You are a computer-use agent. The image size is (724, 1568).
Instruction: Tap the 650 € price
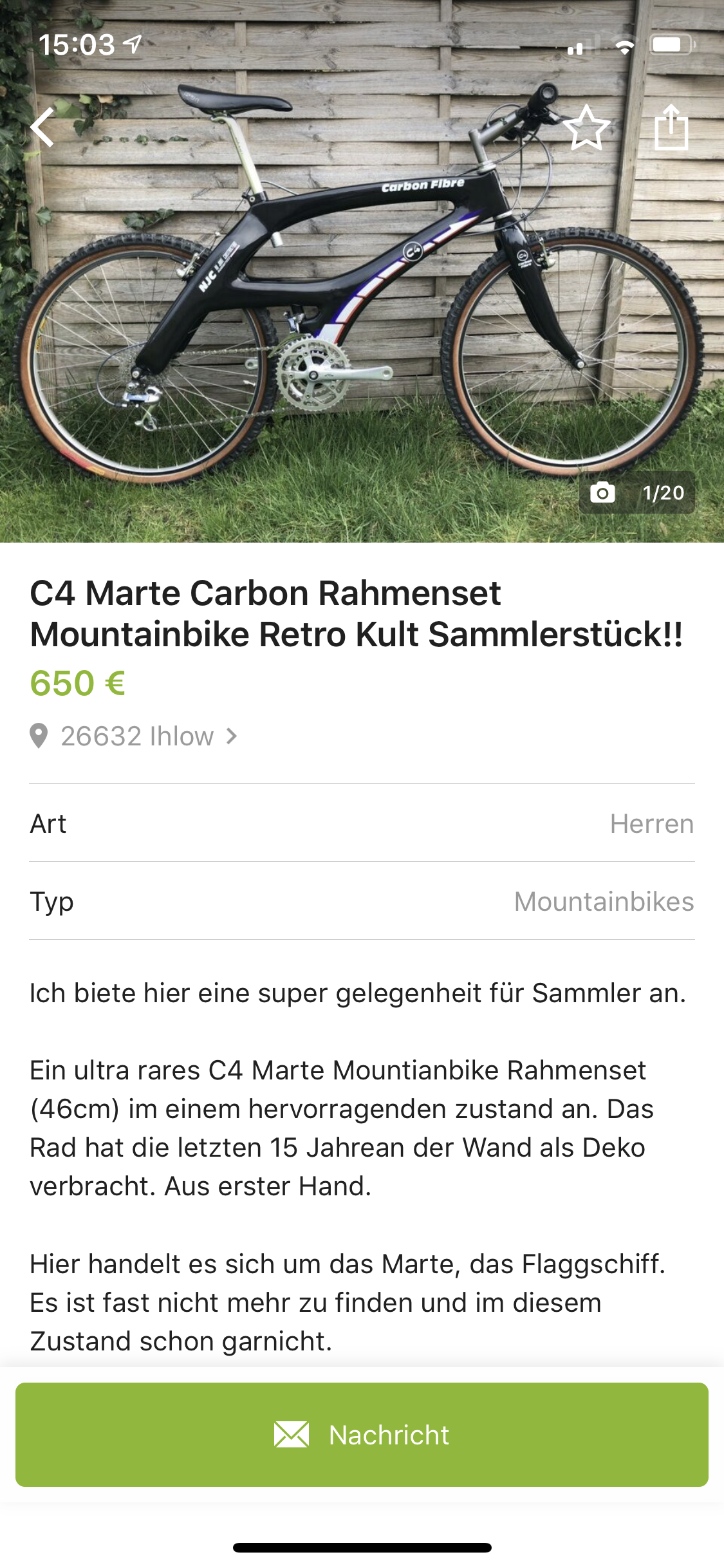click(78, 683)
